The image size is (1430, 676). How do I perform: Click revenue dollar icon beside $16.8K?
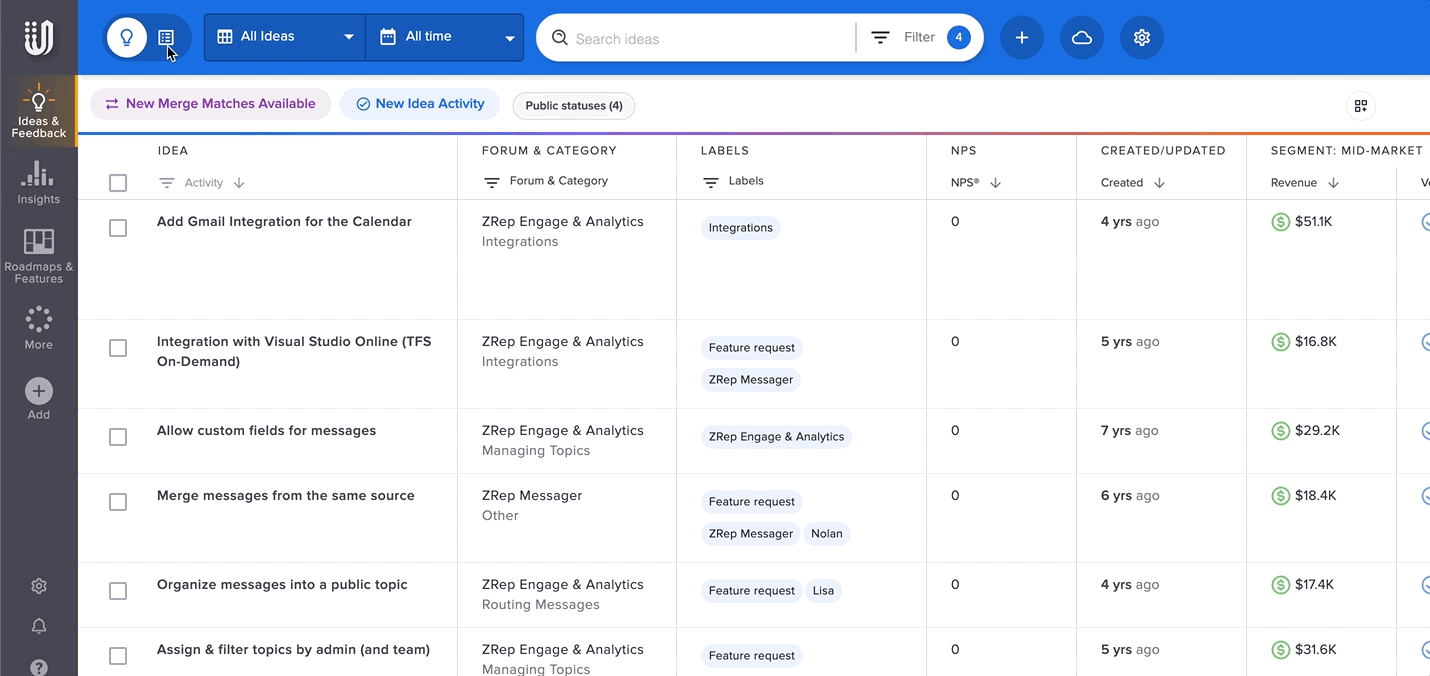pos(1280,342)
